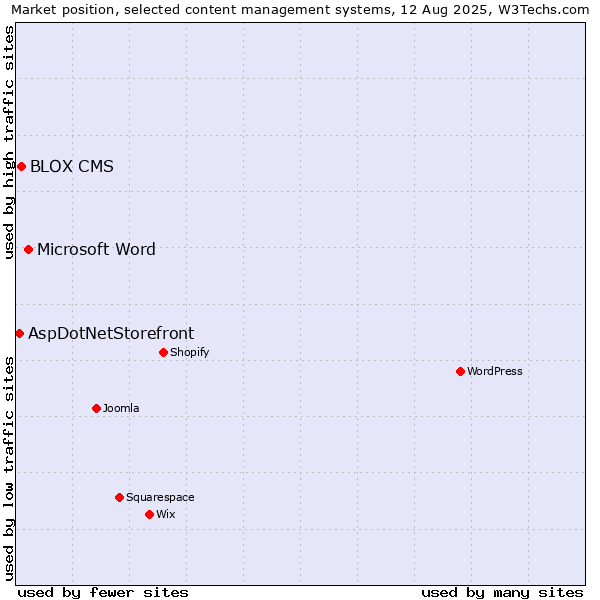
Task: Select the WordPress label
Action: point(495,371)
